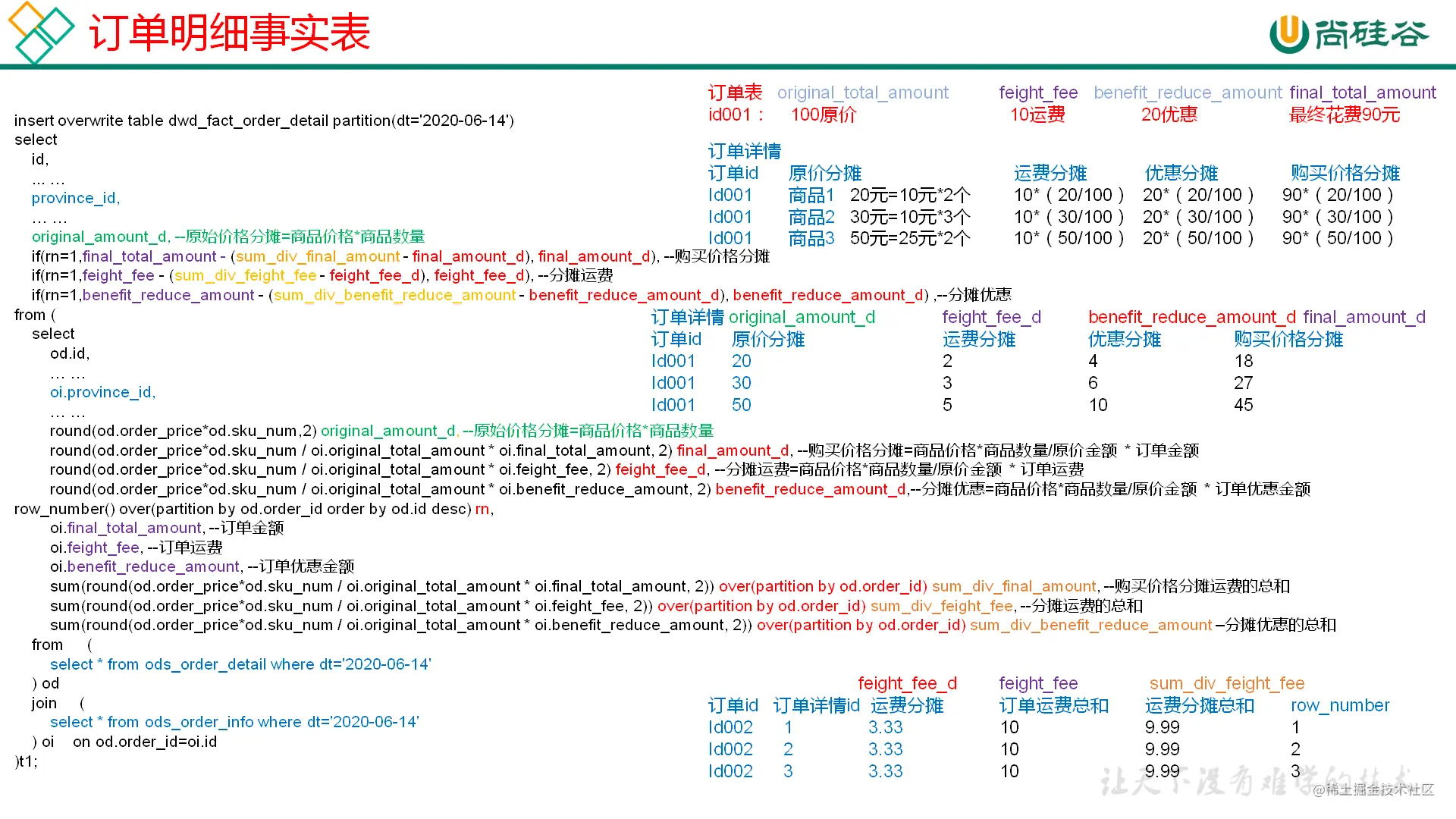Click the red value 100原价

click(824, 115)
